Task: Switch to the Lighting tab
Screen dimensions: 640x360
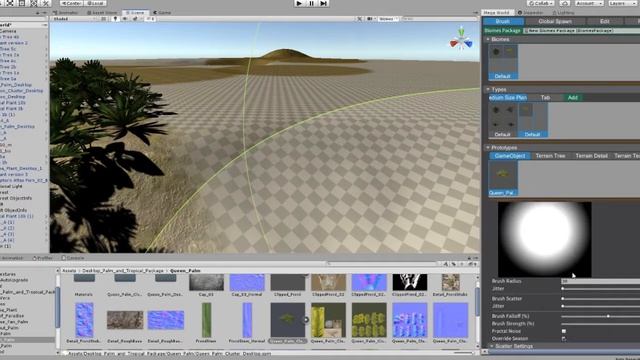Action: coord(563,13)
